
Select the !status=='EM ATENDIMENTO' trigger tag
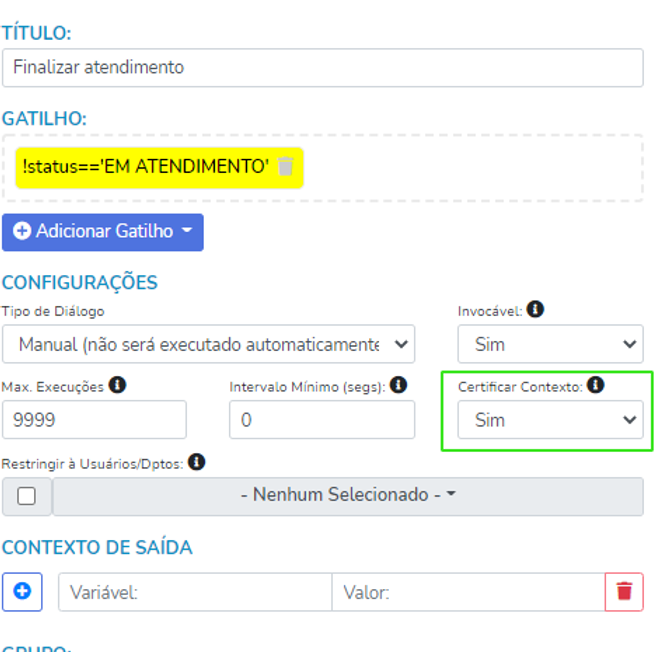(145, 166)
